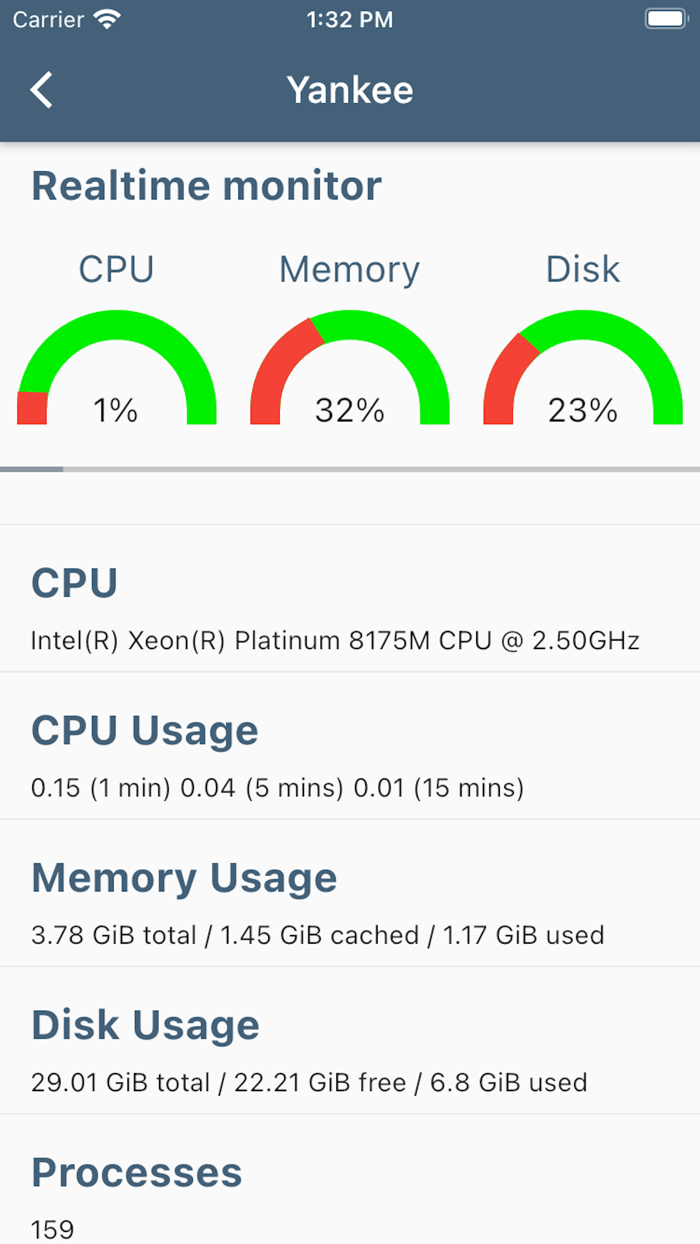The image size is (700, 1244).
Task: Tap the page indicator below the gauges
Action: 31,468
